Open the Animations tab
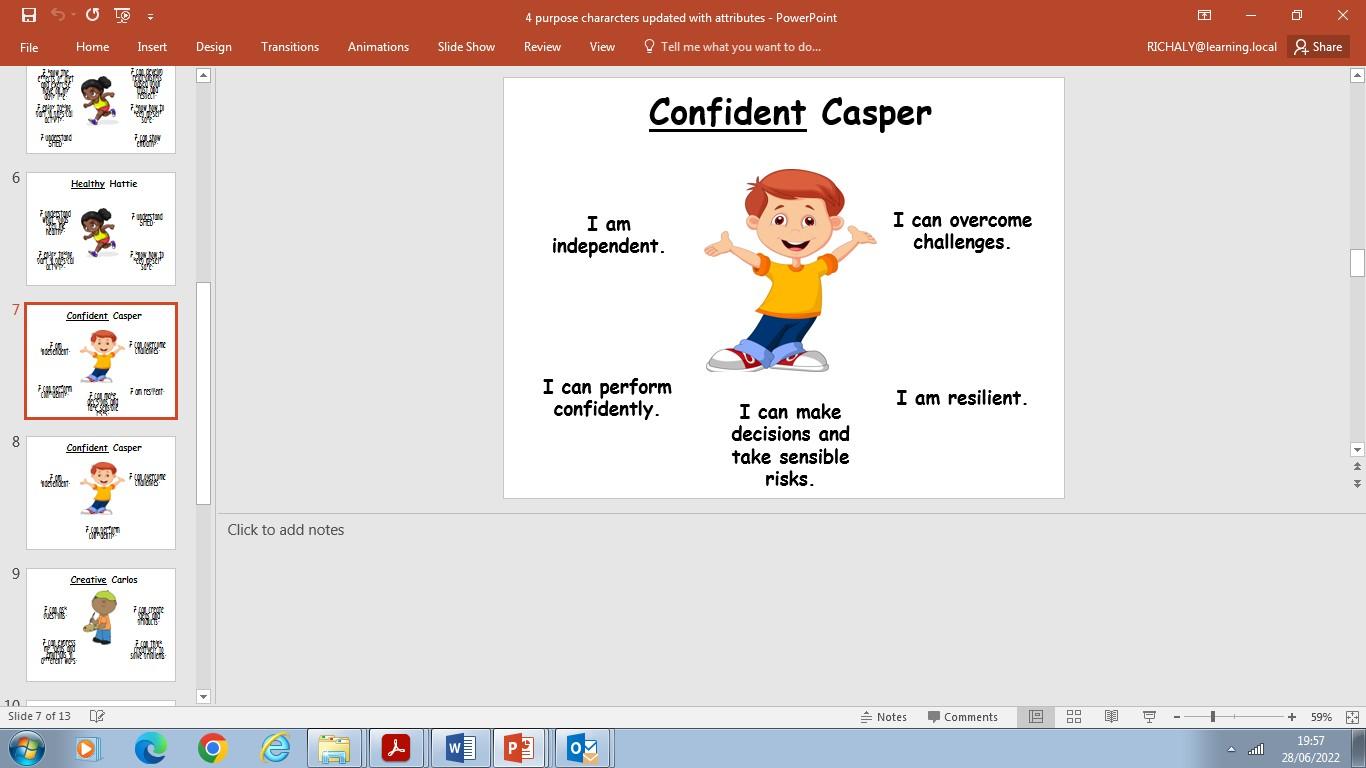This screenshot has height=768, width=1366. pyautogui.click(x=378, y=47)
